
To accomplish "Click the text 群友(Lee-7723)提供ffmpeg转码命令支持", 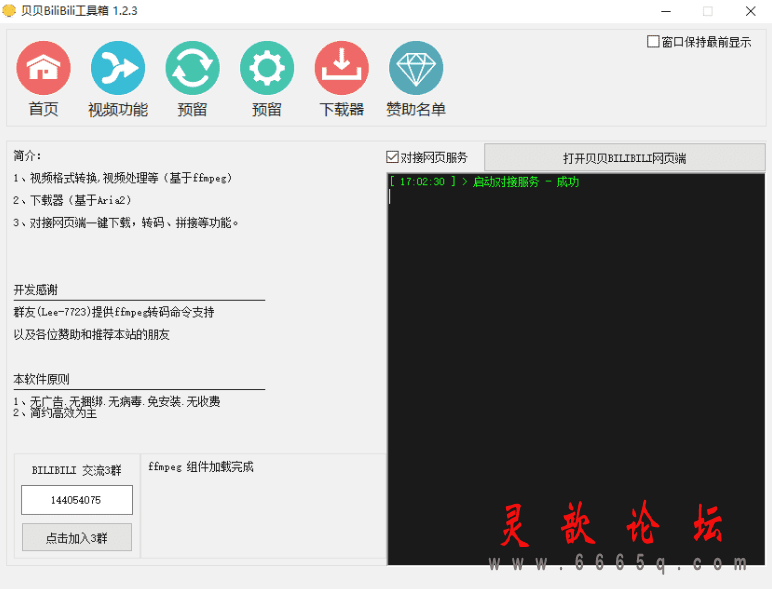I will [114, 312].
